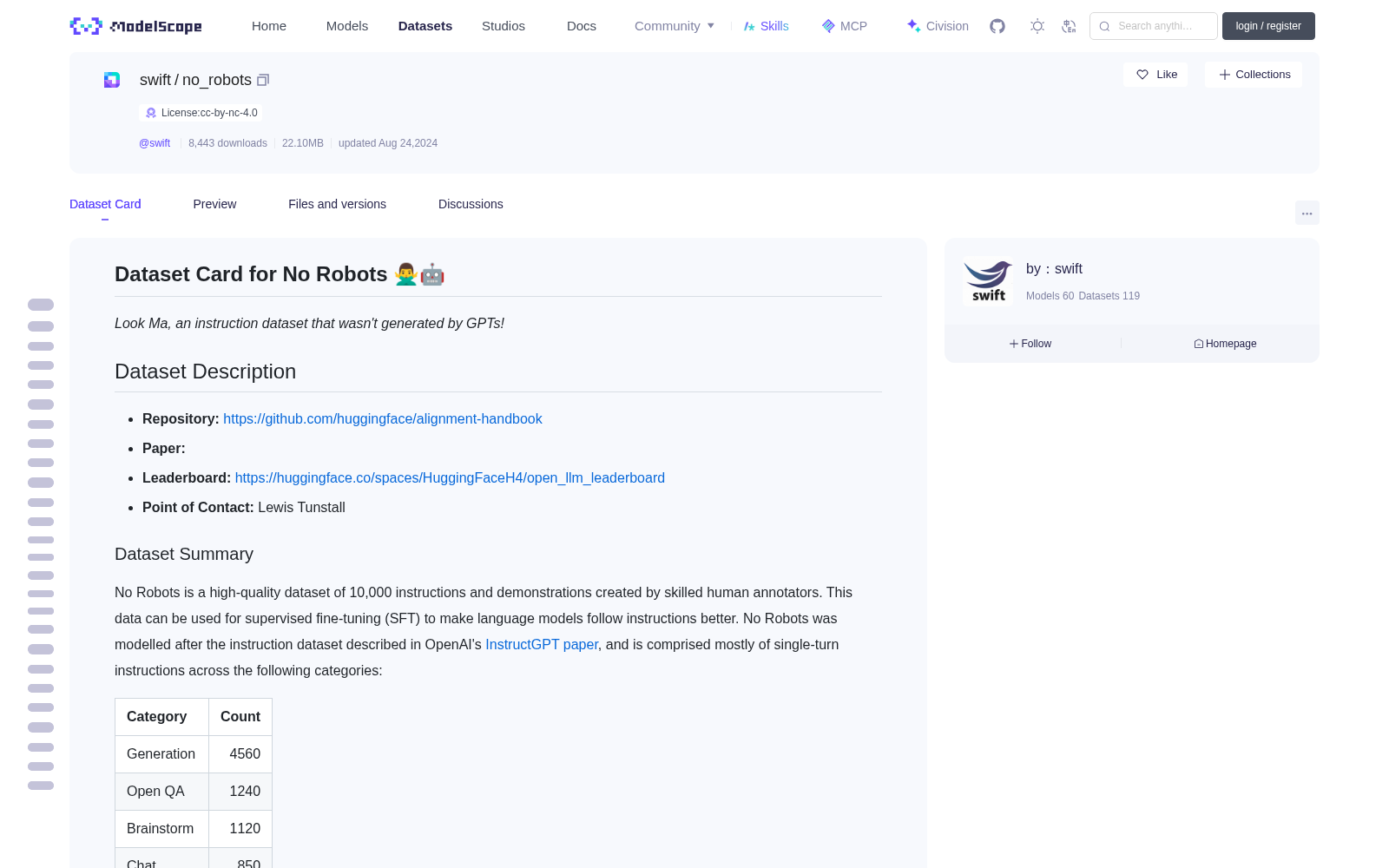This screenshot has width=1389, height=868.
Task: Click the 'Brainstorm' table cell
Action: point(161,829)
